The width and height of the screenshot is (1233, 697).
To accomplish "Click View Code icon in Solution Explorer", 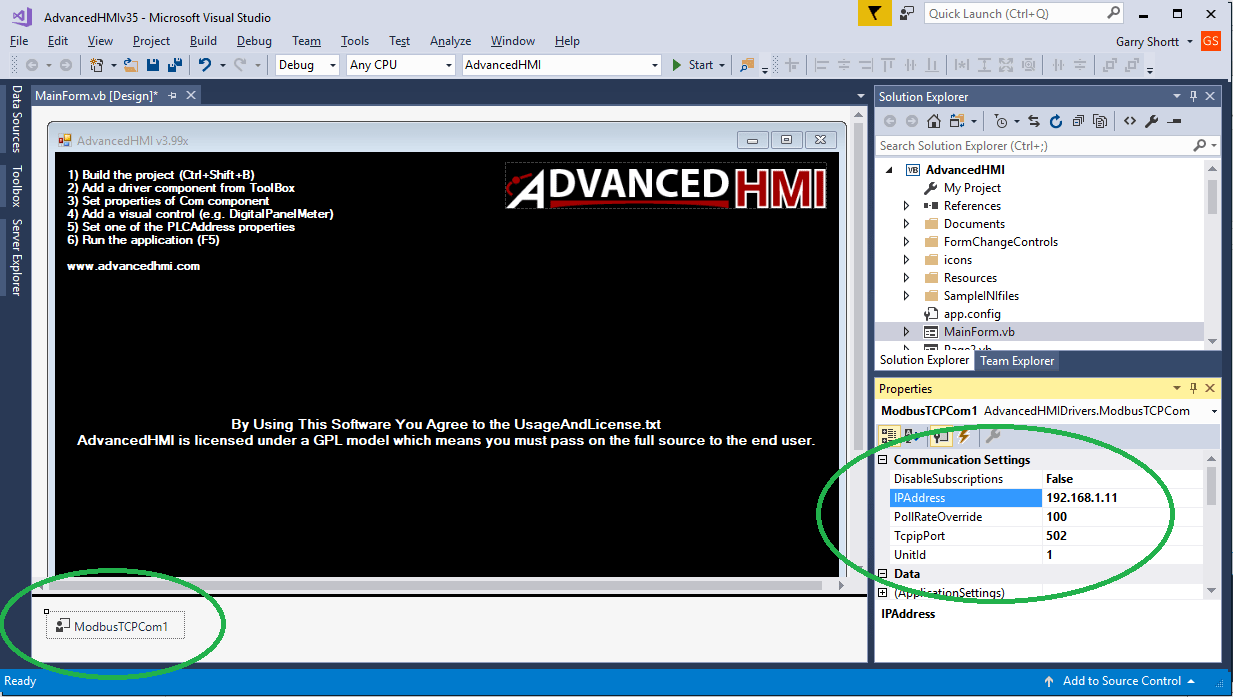I will pos(1129,121).
